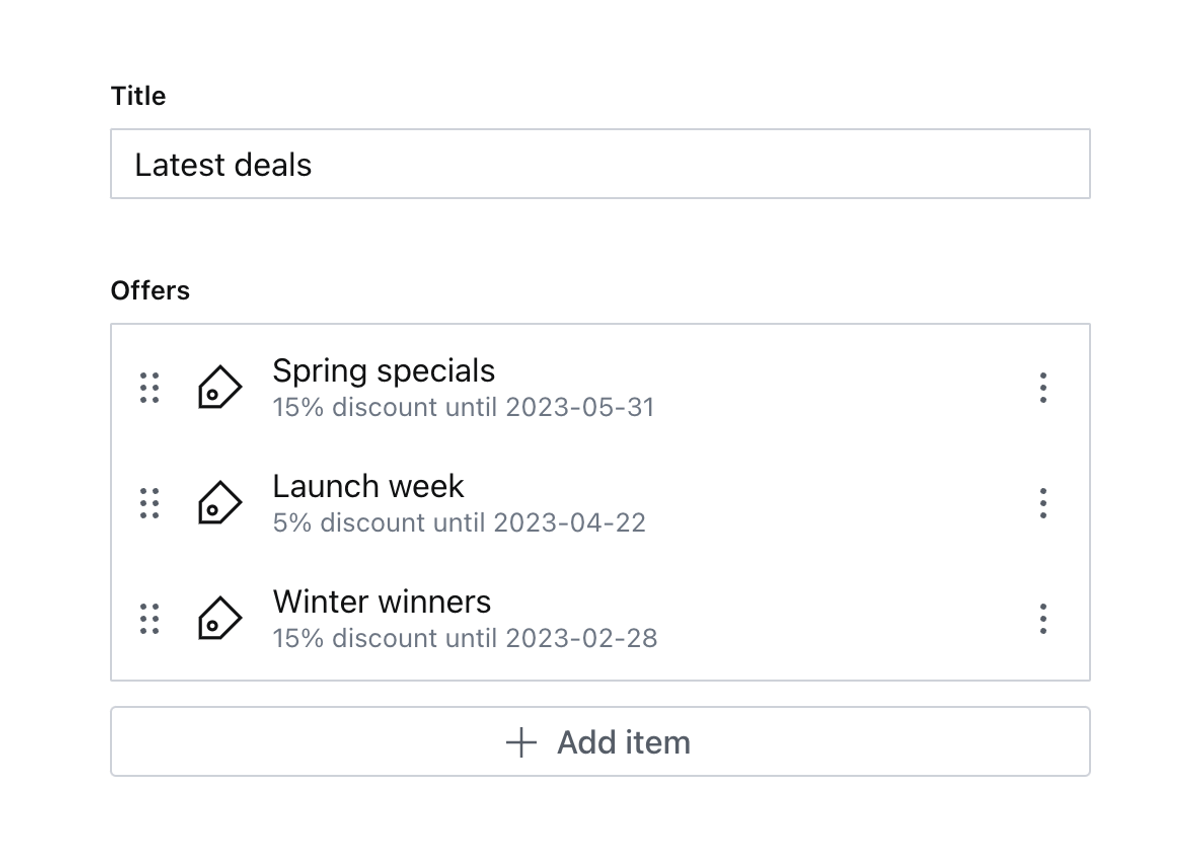Open the Spring specials offer
The image size is (1200, 845).
click(x=383, y=371)
